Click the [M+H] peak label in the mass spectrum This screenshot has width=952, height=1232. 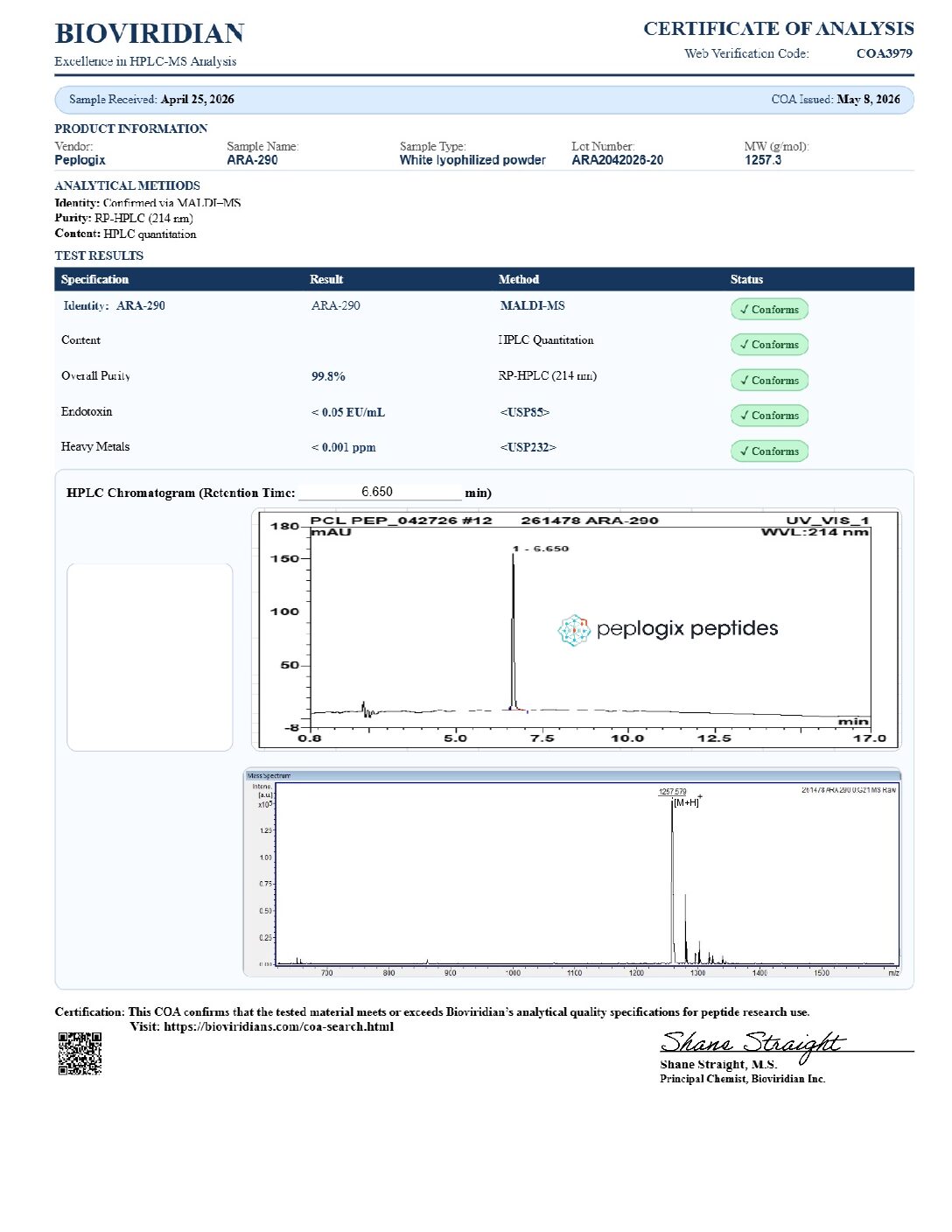(x=688, y=801)
